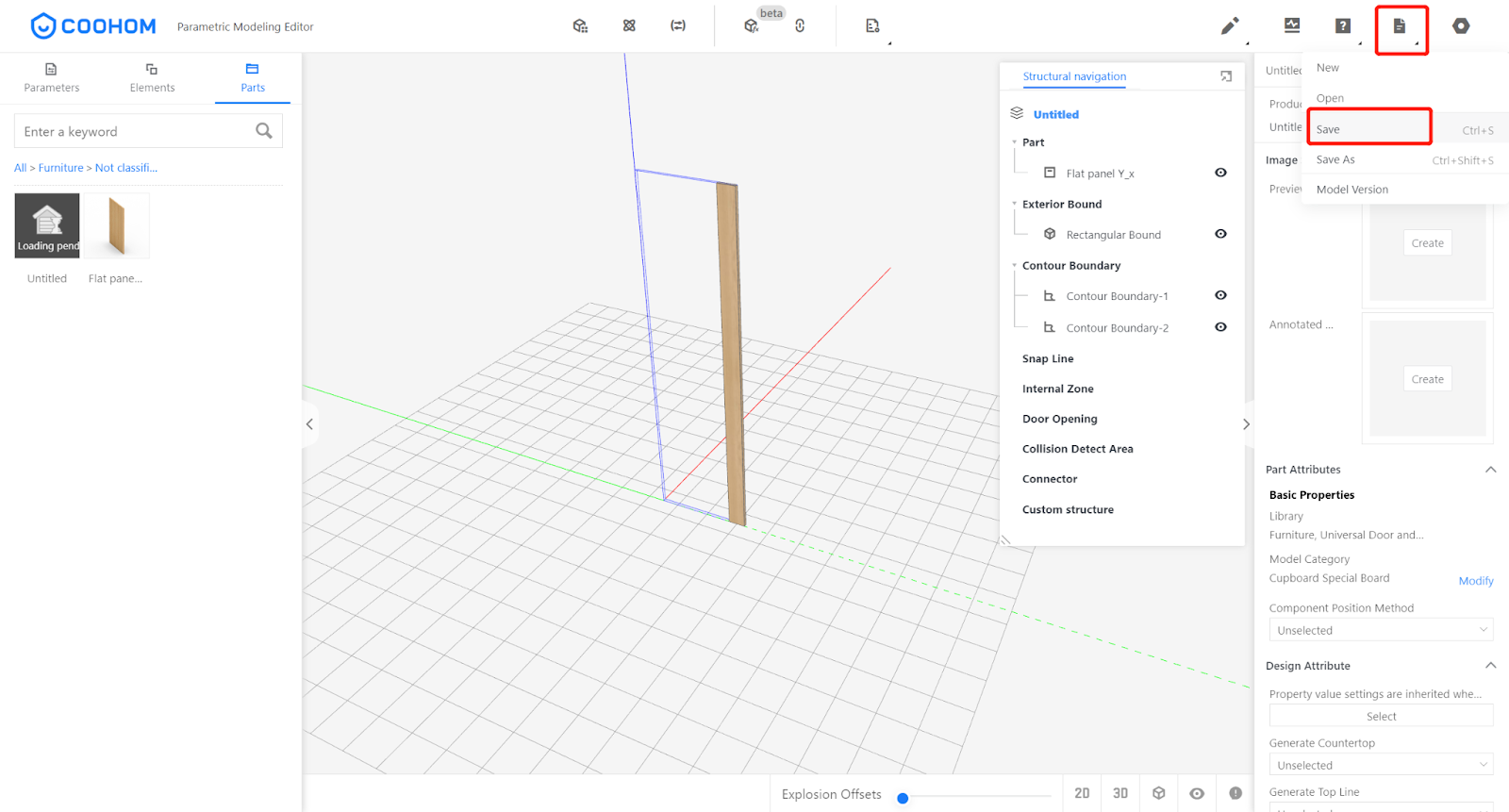The height and width of the screenshot is (812, 1509).
Task: Choose Save As from the file menu
Action: tap(1335, 159)
